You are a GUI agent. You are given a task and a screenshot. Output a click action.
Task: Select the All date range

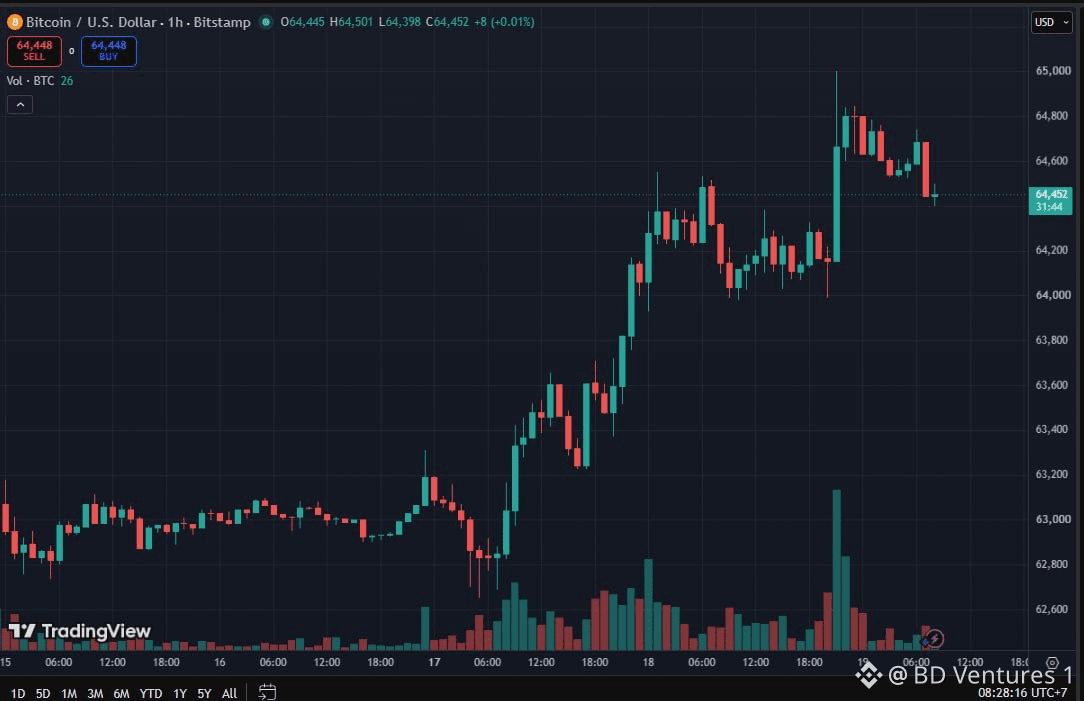coord(230,693)
